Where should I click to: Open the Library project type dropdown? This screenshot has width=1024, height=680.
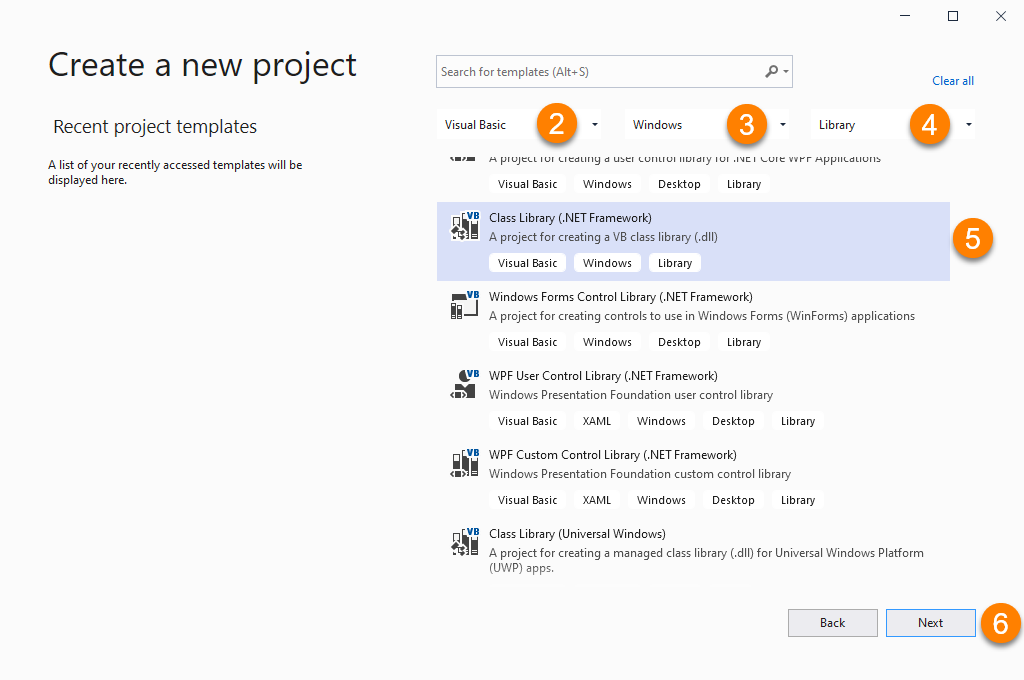pos(969,125)
